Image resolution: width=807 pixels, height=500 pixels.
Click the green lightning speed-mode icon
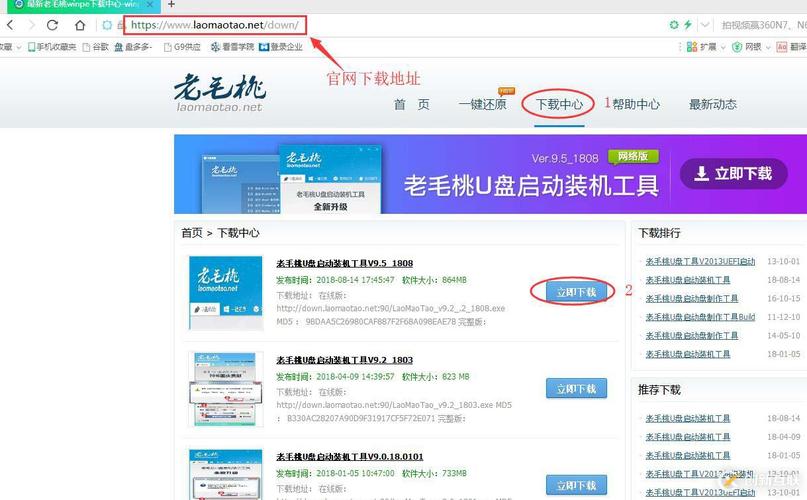pos(688,24)
